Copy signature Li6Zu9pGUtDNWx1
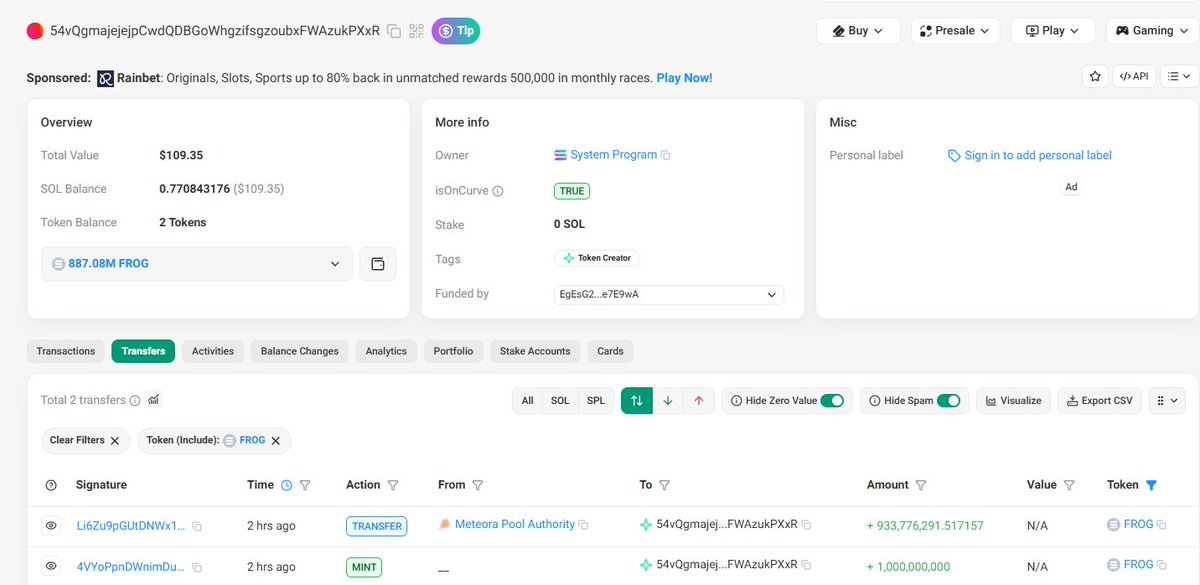The image size is (1200, 585). 197,526
